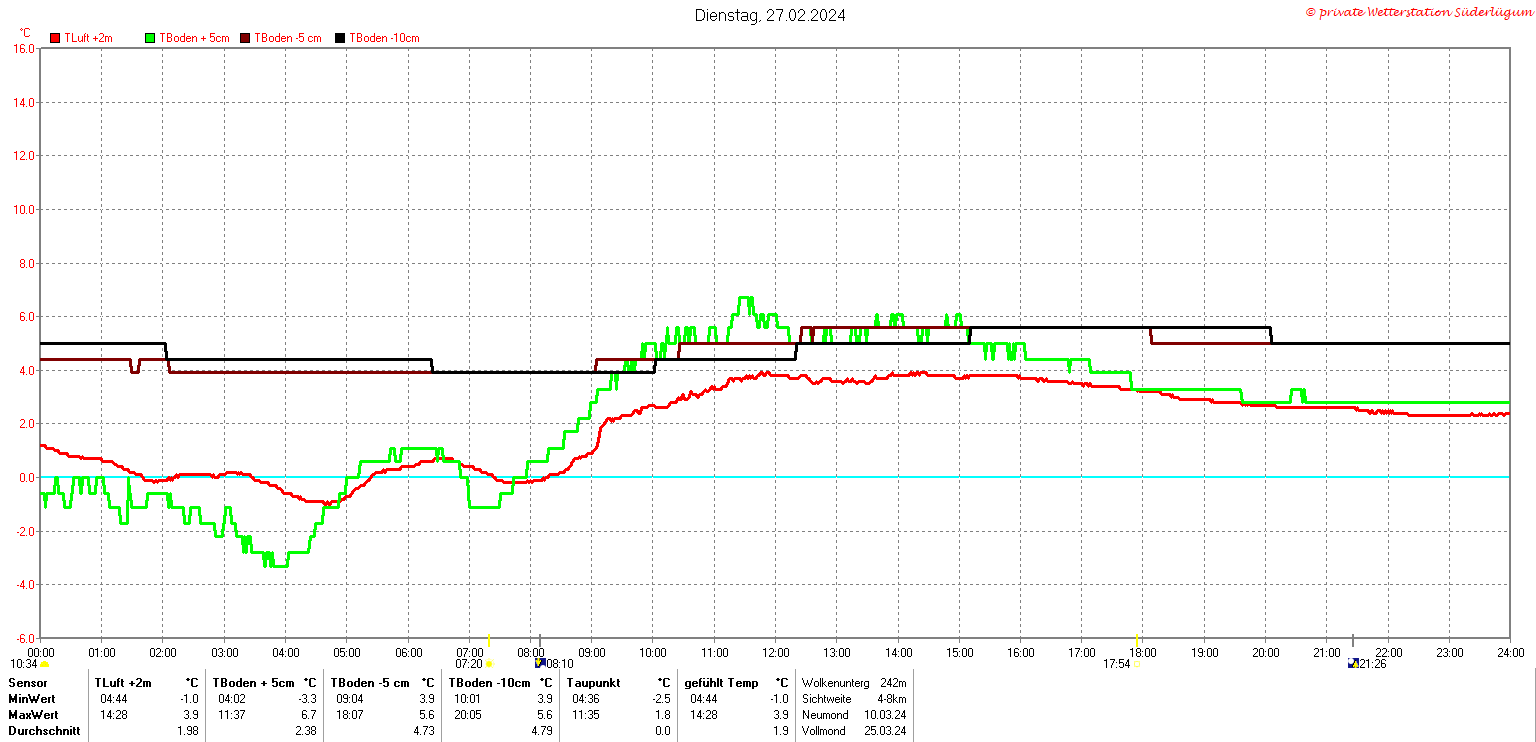Click the moonset icon beside 08:10
Screen dimensions: 1536x742
[540, 663]
